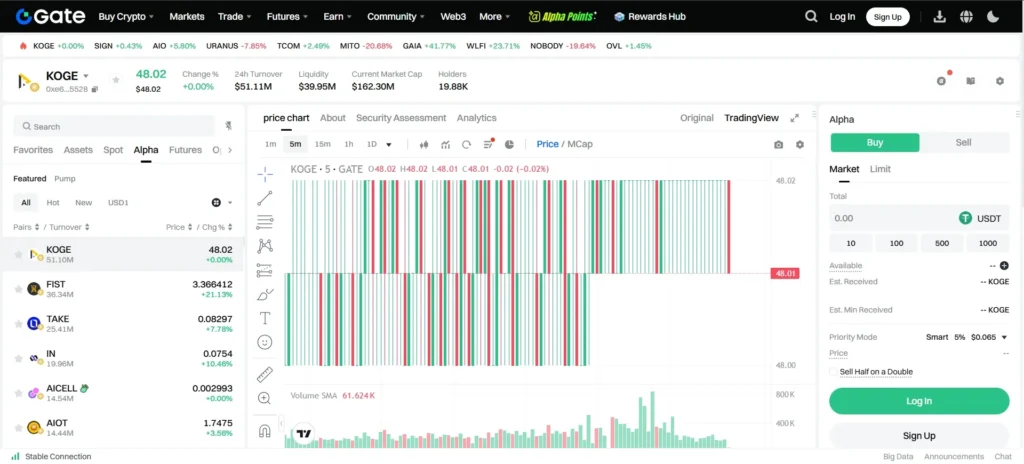Select the horizontal lines Fibonacci tool

tap(265, 222)
